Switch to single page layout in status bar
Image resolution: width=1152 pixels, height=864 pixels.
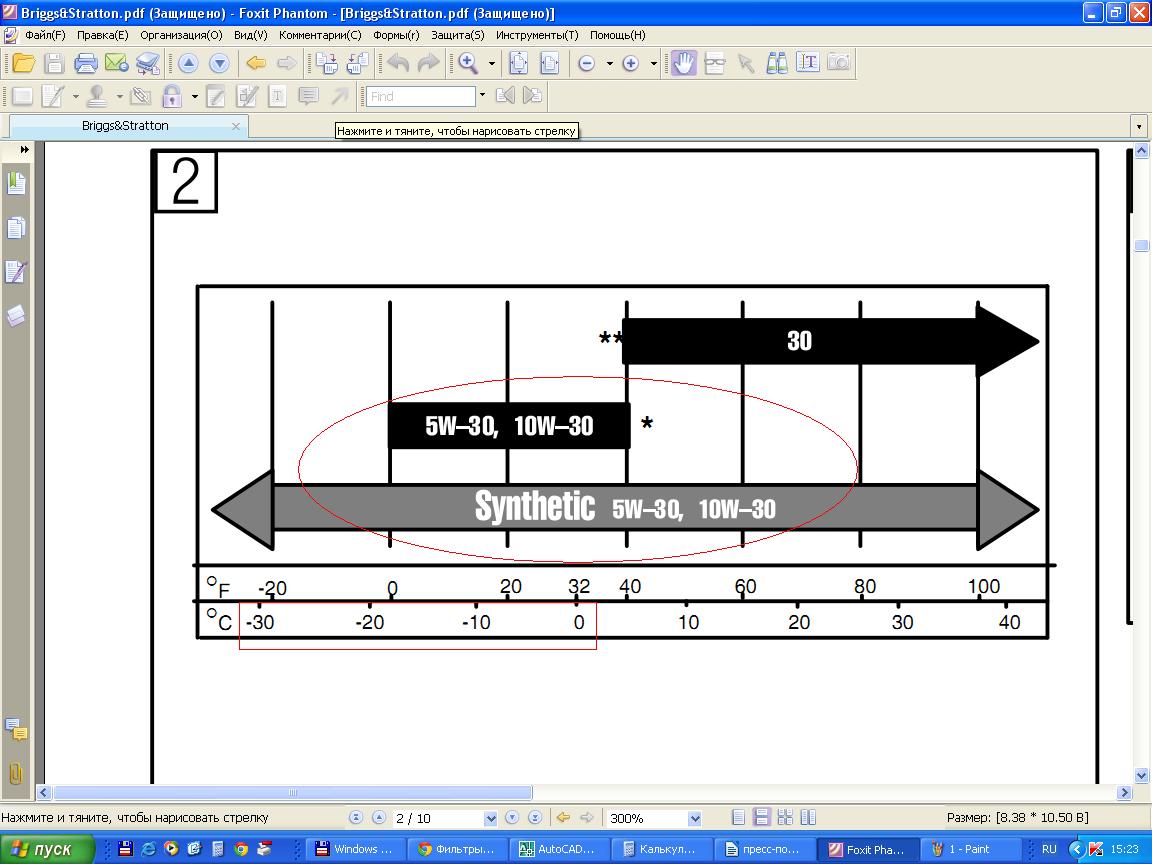tap(738, 817)
